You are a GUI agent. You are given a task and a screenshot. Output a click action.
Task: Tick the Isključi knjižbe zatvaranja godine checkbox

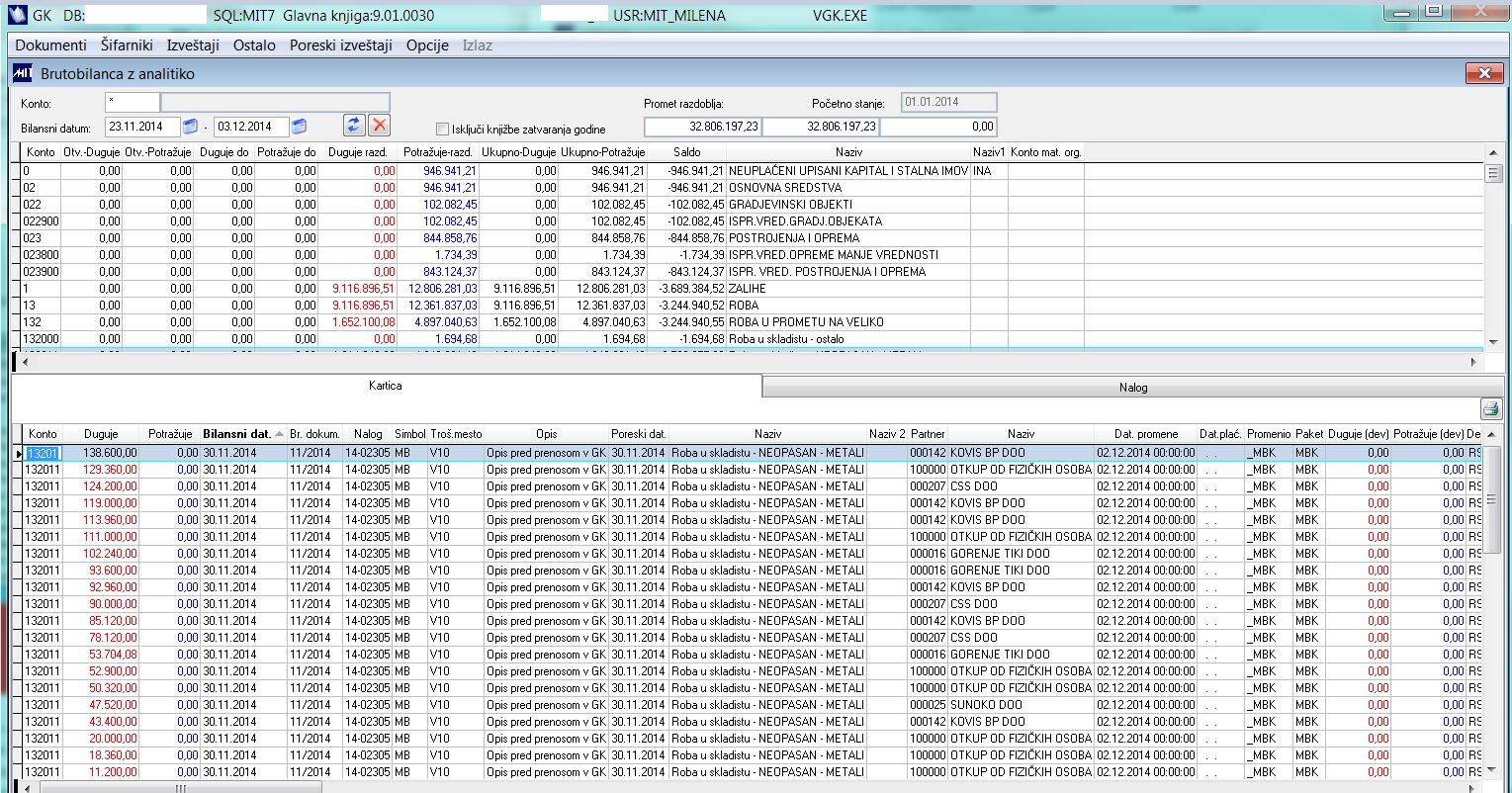pos(442,129)
